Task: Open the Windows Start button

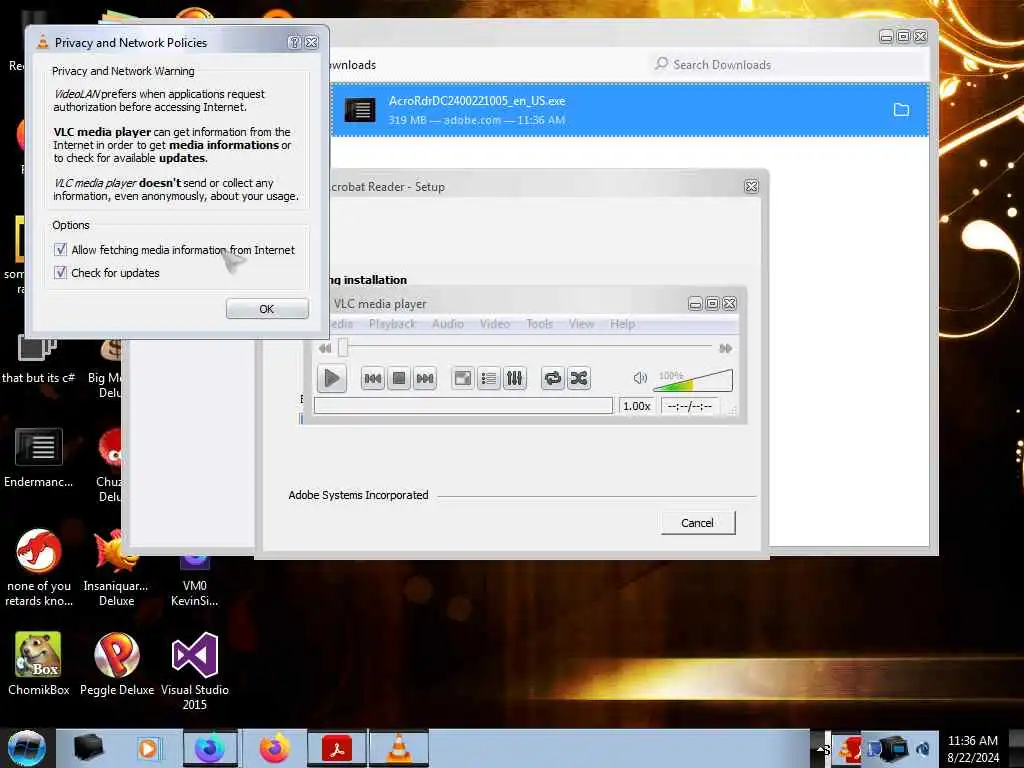Action: click(27, 748)
